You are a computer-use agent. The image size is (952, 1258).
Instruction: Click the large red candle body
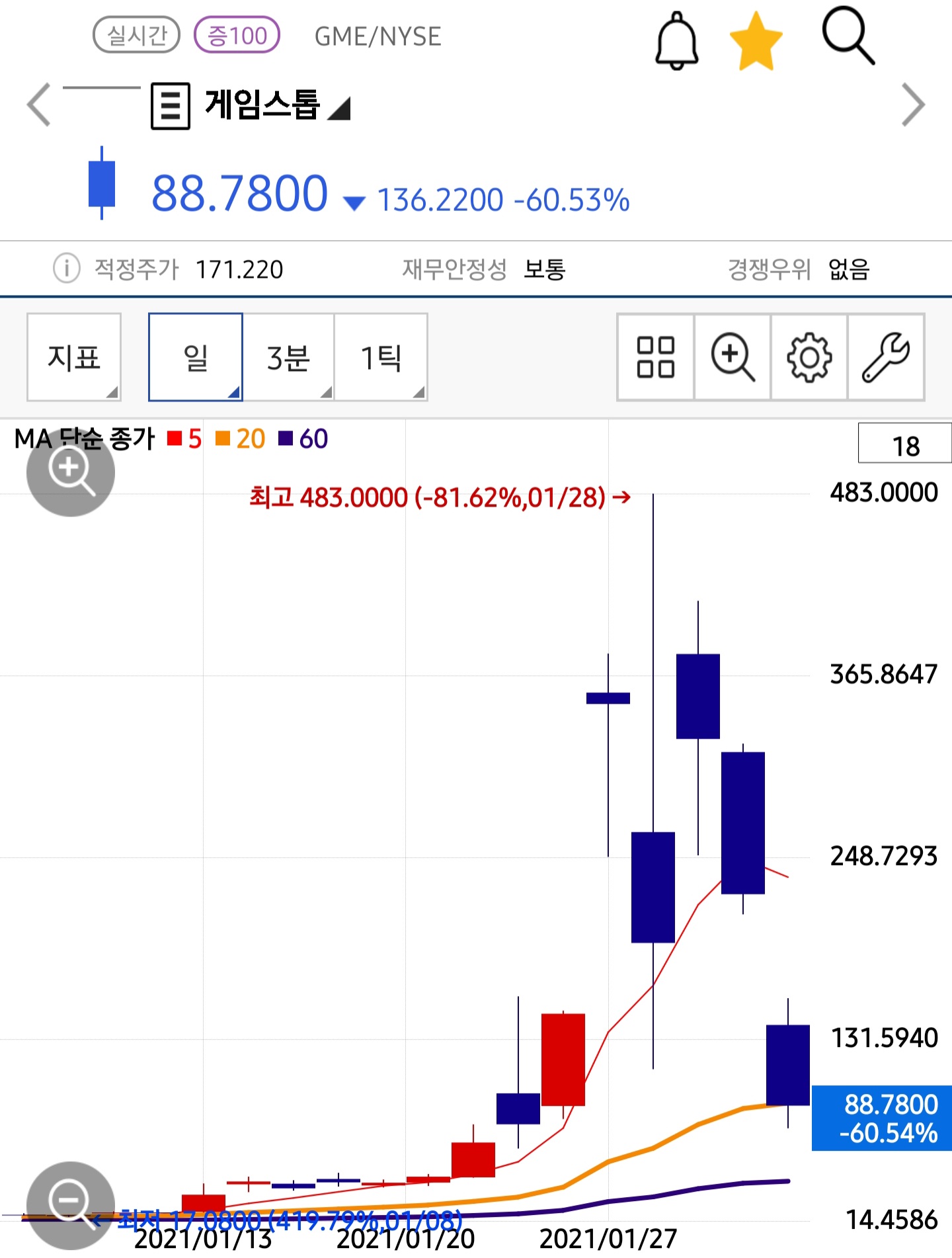[563, 1060]
